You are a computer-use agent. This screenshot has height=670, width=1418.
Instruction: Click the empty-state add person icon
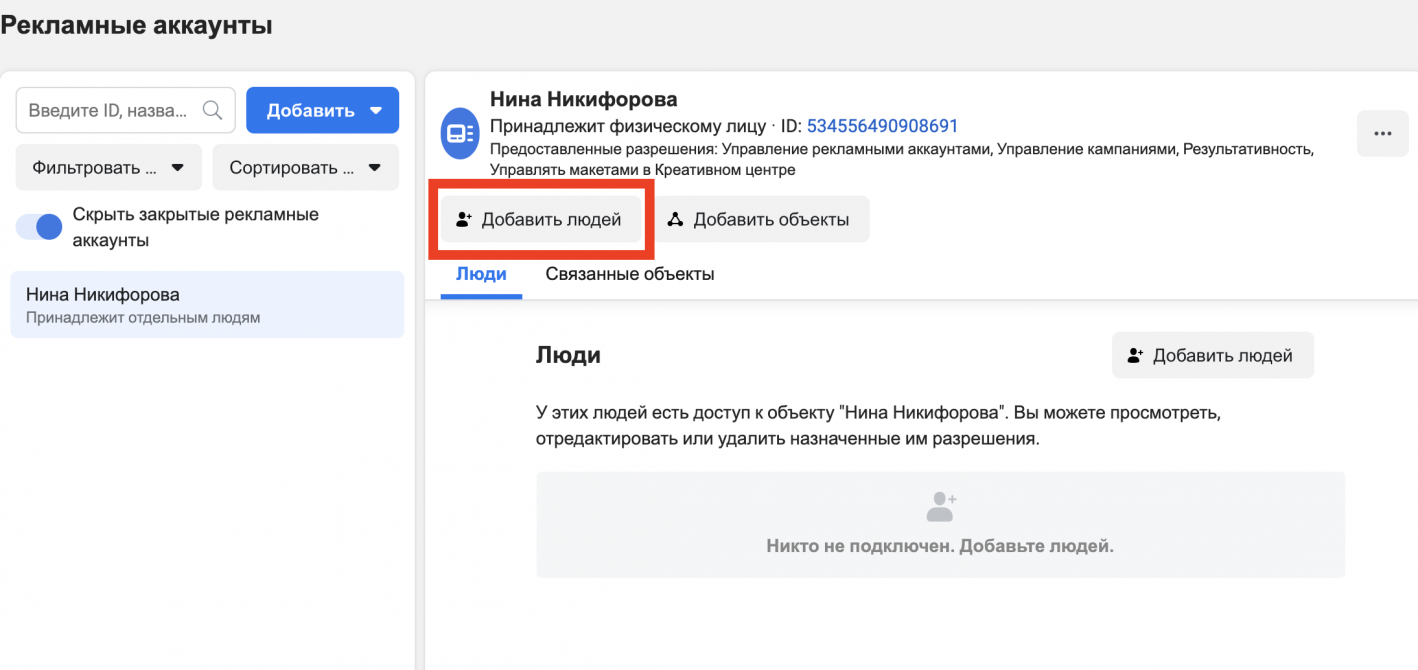pyautogui.click(x=941, y=507)
